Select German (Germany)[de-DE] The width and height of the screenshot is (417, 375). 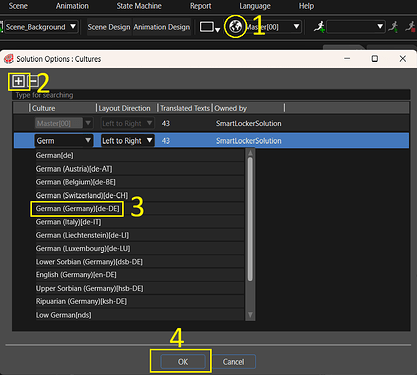[140, 209]
